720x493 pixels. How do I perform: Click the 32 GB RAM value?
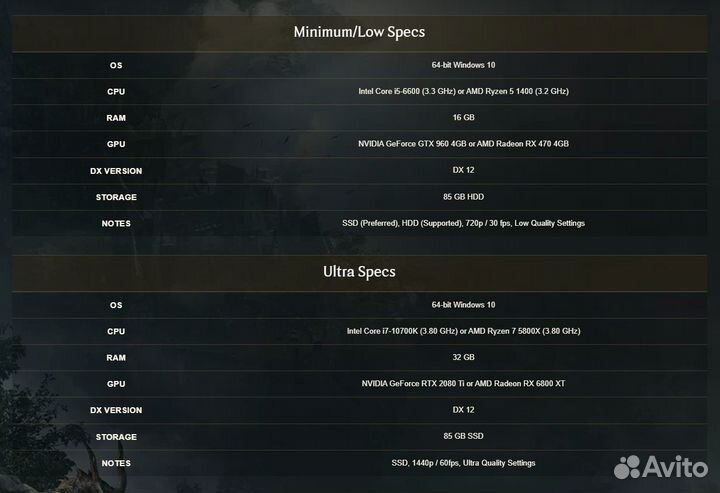pyautogui.click(x=463, y=357)
